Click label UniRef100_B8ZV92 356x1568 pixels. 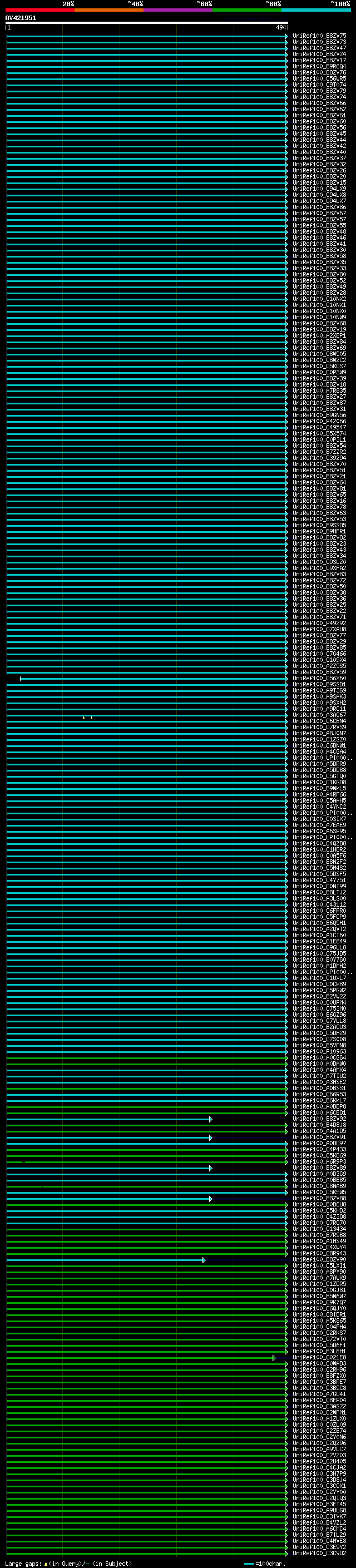click(x=319, y=1119)
